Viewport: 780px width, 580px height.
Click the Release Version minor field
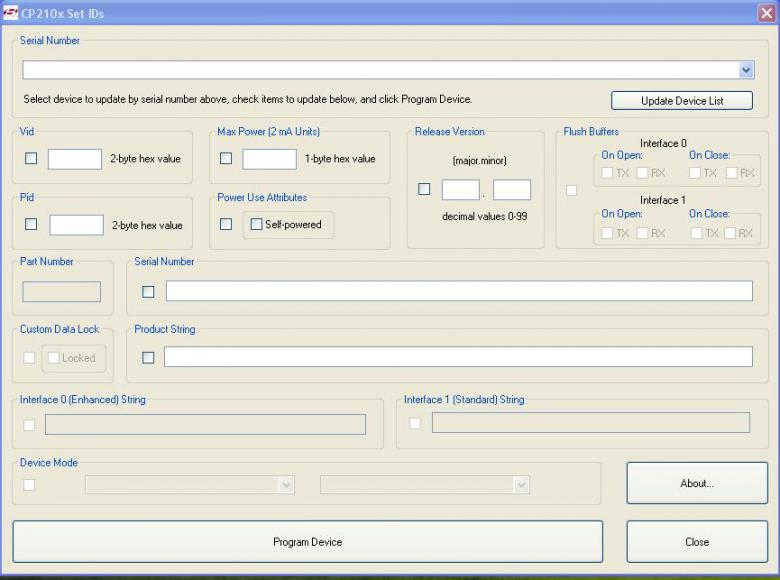point(512,190)
